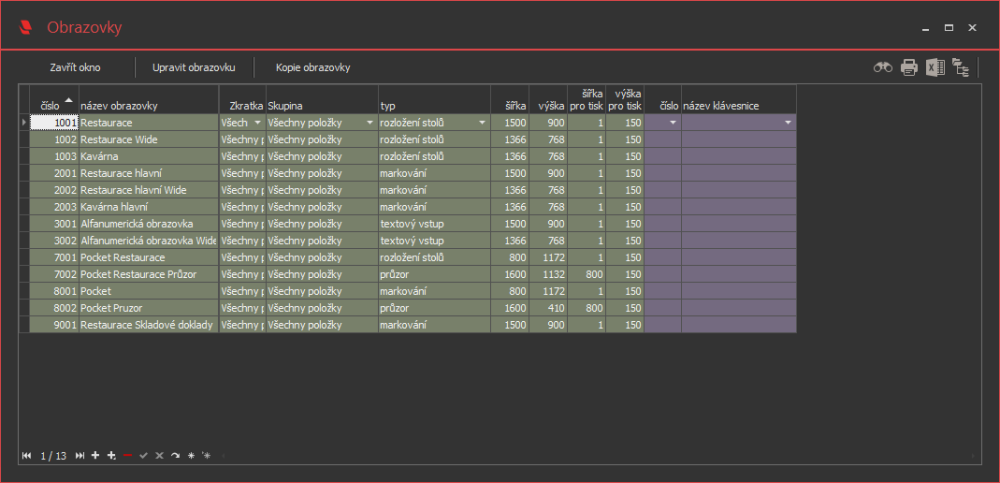The height and width of the screenshot is (483, 1000).
Task: Select Alfanumerická obrazovka row 3001
Action: 149,224
